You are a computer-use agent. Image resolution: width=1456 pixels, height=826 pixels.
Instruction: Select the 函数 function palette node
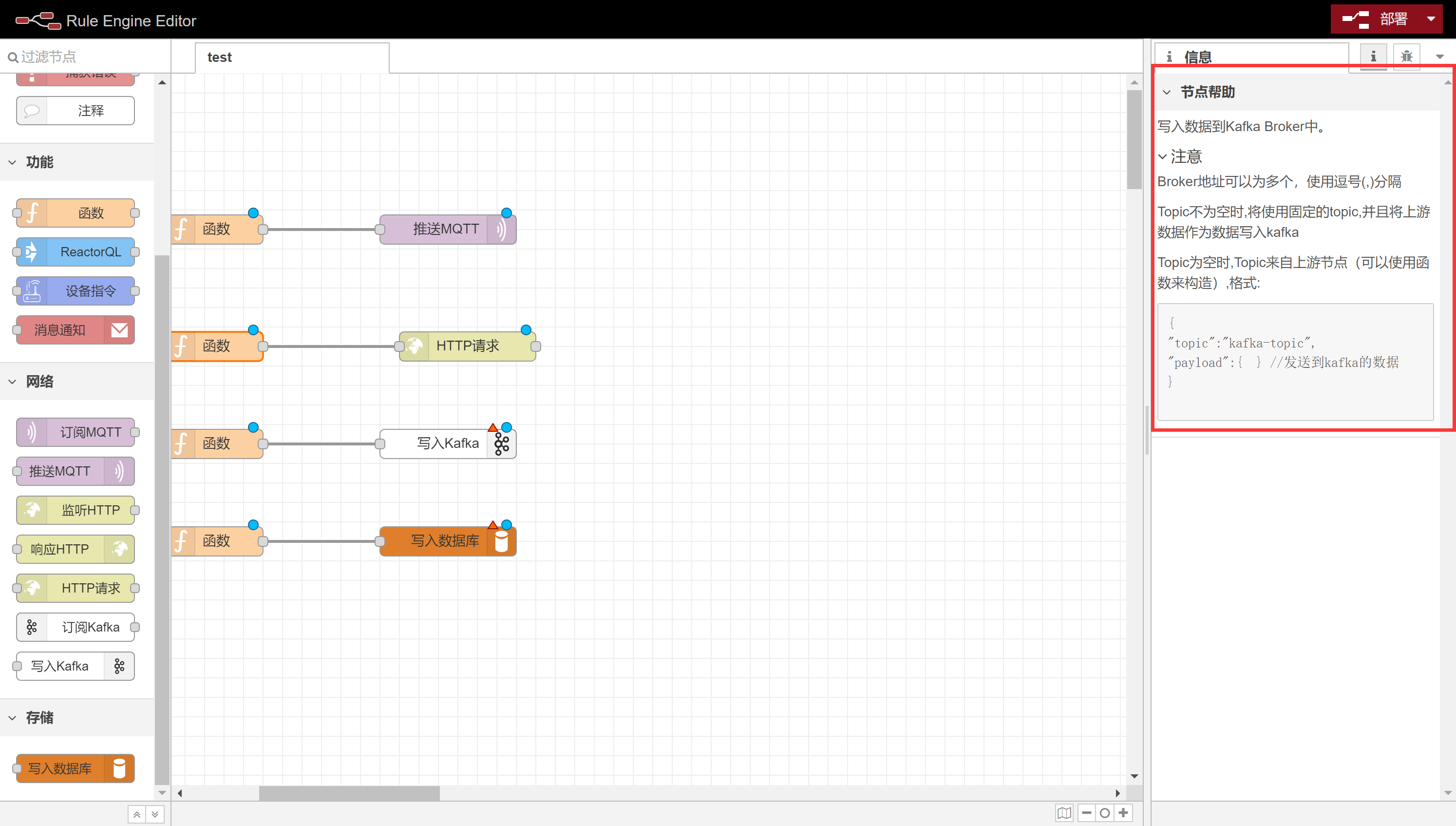click(76, 213)
